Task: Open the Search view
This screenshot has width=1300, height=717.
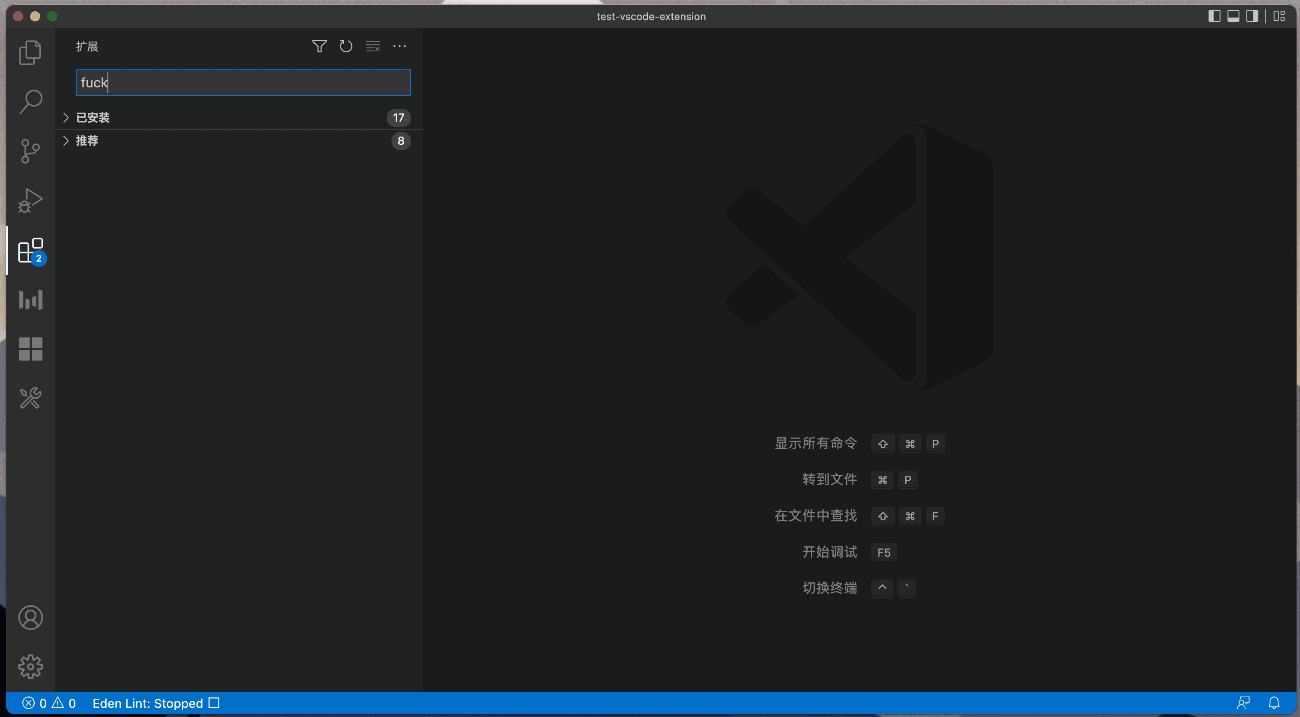Action: coord(31,101)
